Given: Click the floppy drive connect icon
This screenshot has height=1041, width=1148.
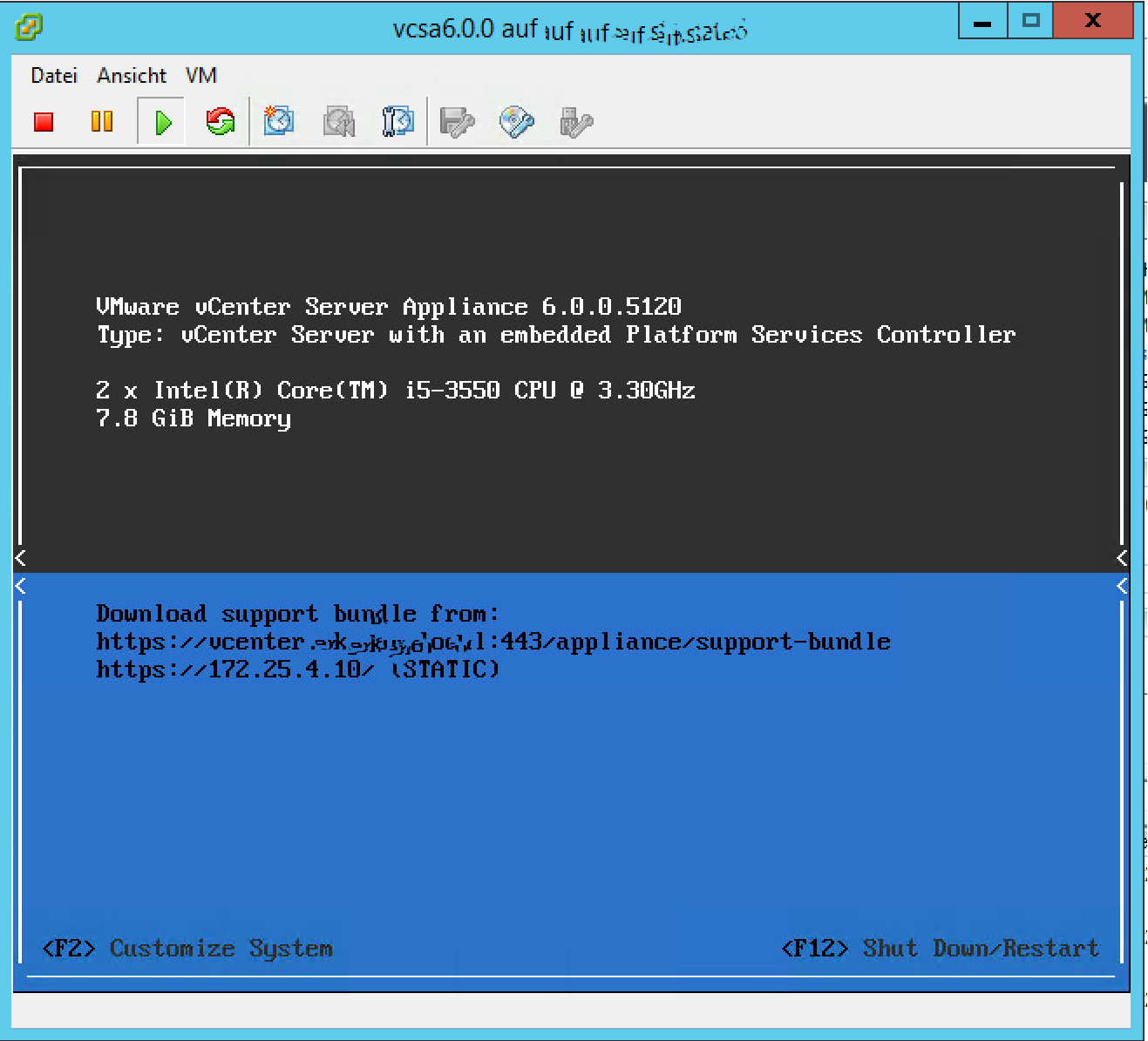Looking at the screenshot, I should (x=457, y=122).
